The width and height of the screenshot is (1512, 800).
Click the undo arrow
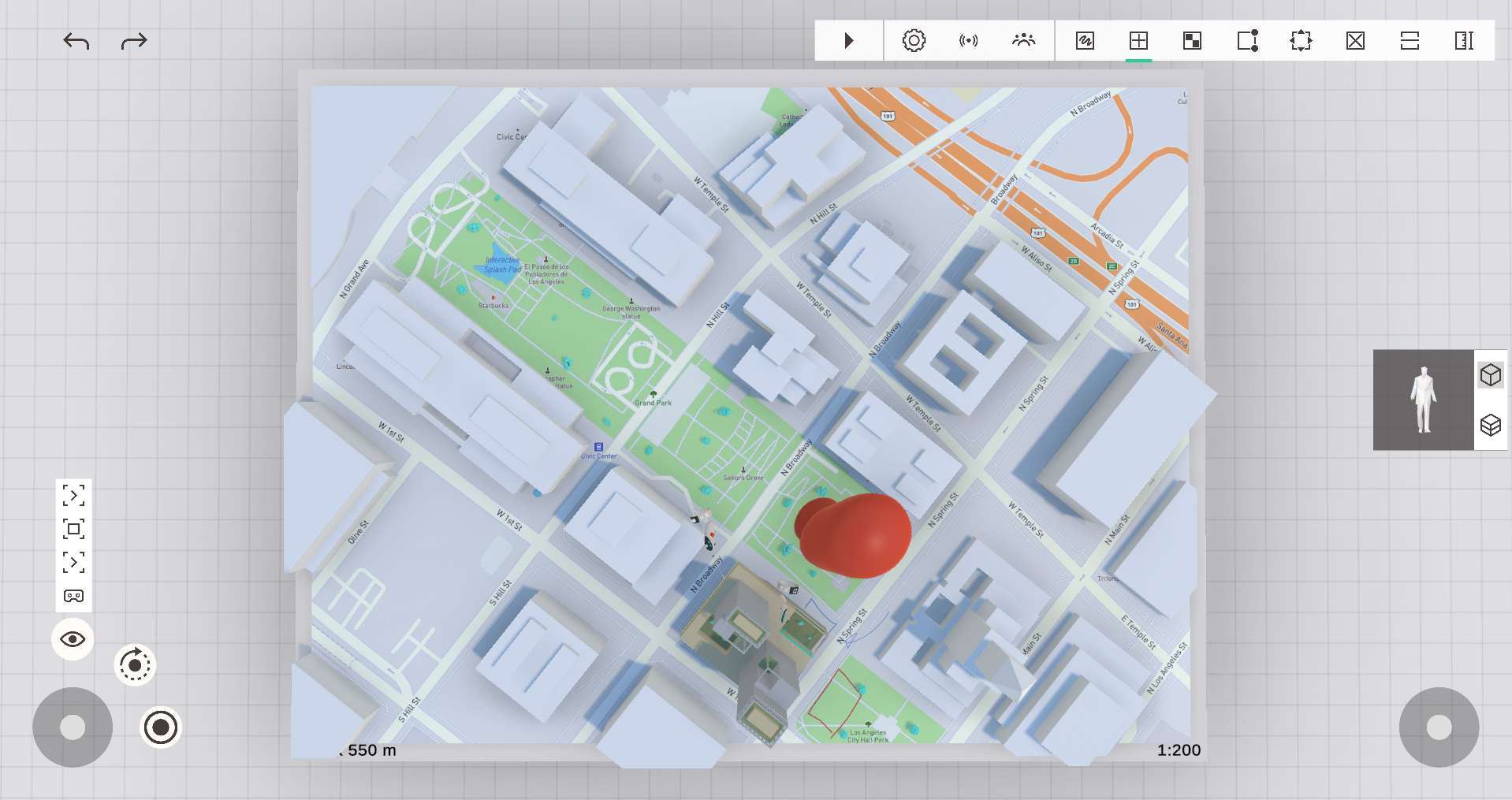(76, 41)
